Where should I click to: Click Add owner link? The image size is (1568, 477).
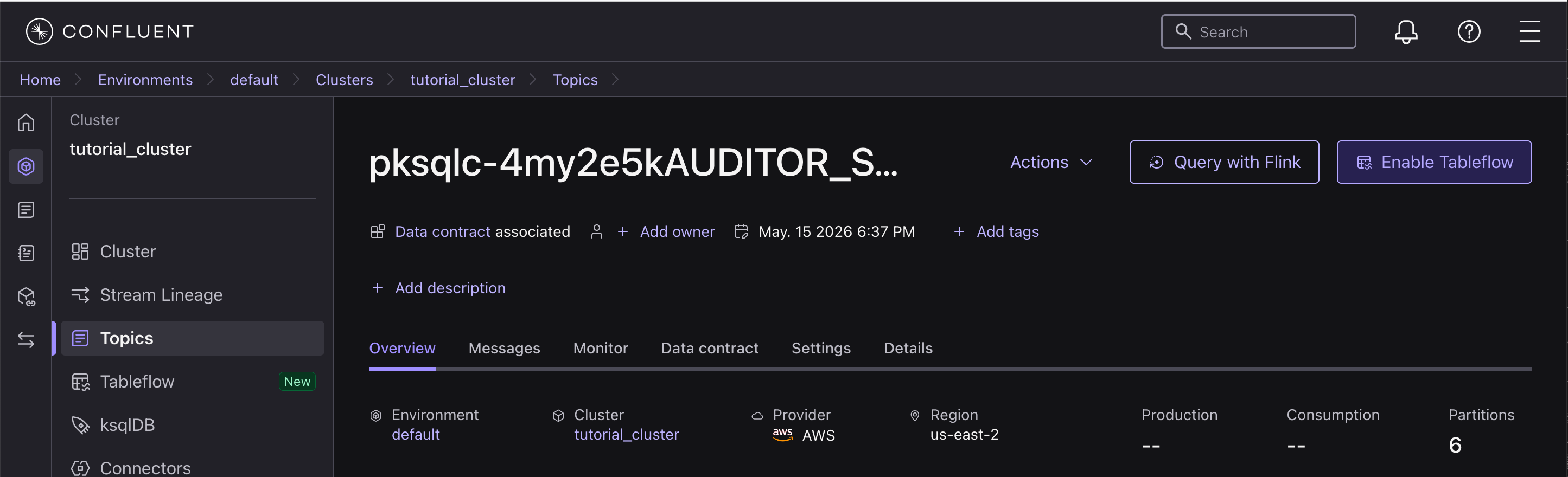click(677, 232)
